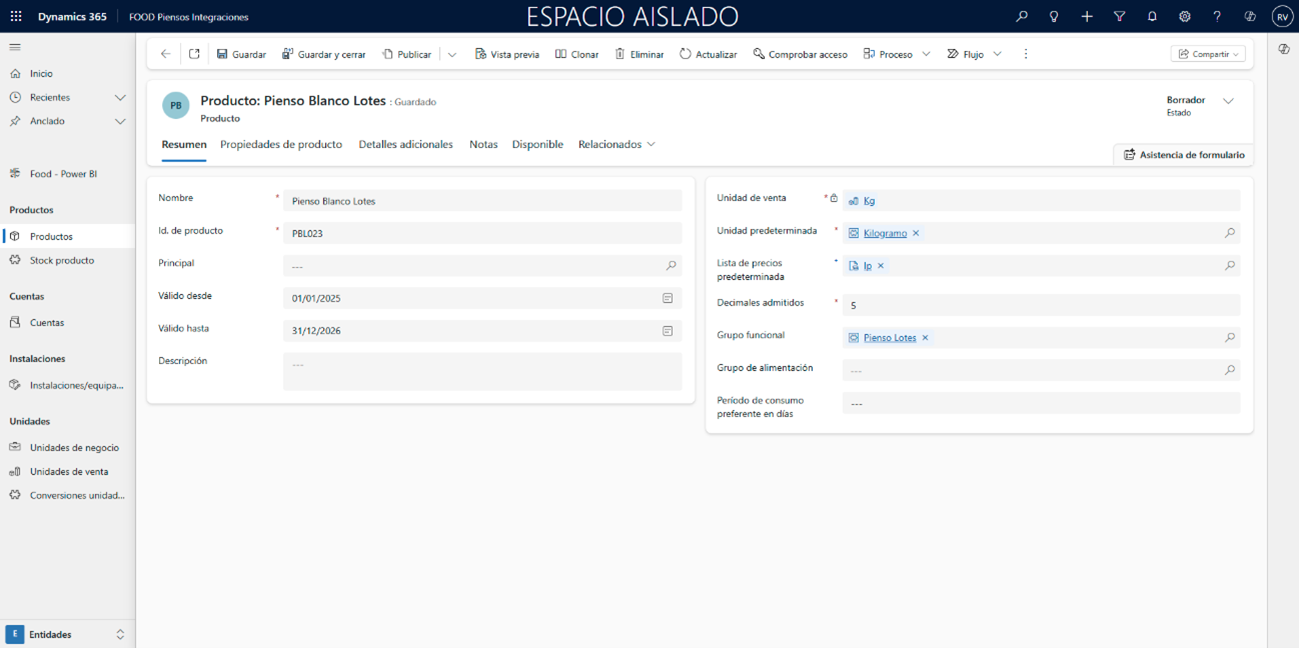
Task: Click the search magnifier in top bar
Action: 1021,17
